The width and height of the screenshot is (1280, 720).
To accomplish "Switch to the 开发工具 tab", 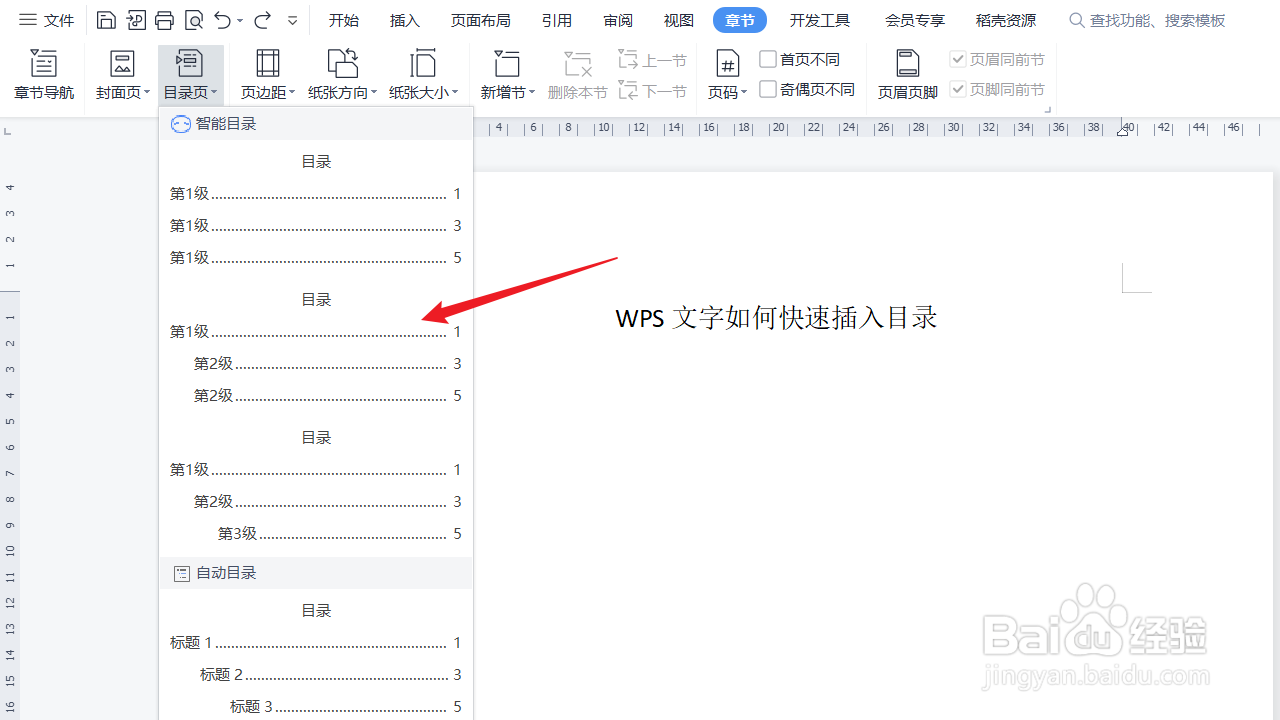I will (x=820, y=20).
